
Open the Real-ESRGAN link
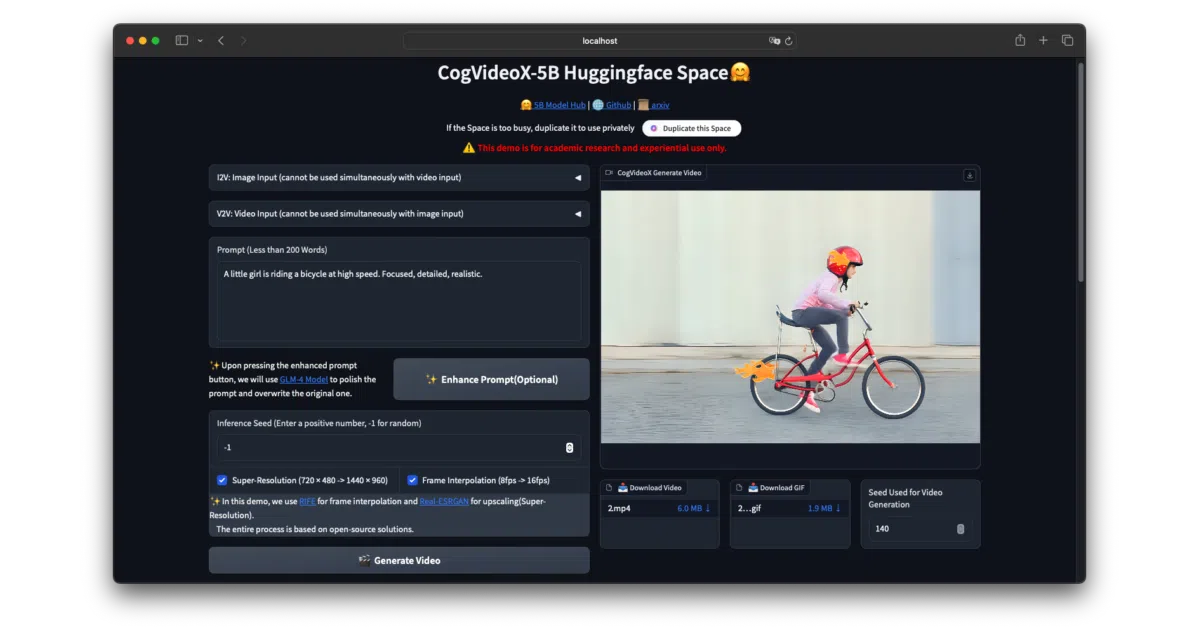[444, 502]
